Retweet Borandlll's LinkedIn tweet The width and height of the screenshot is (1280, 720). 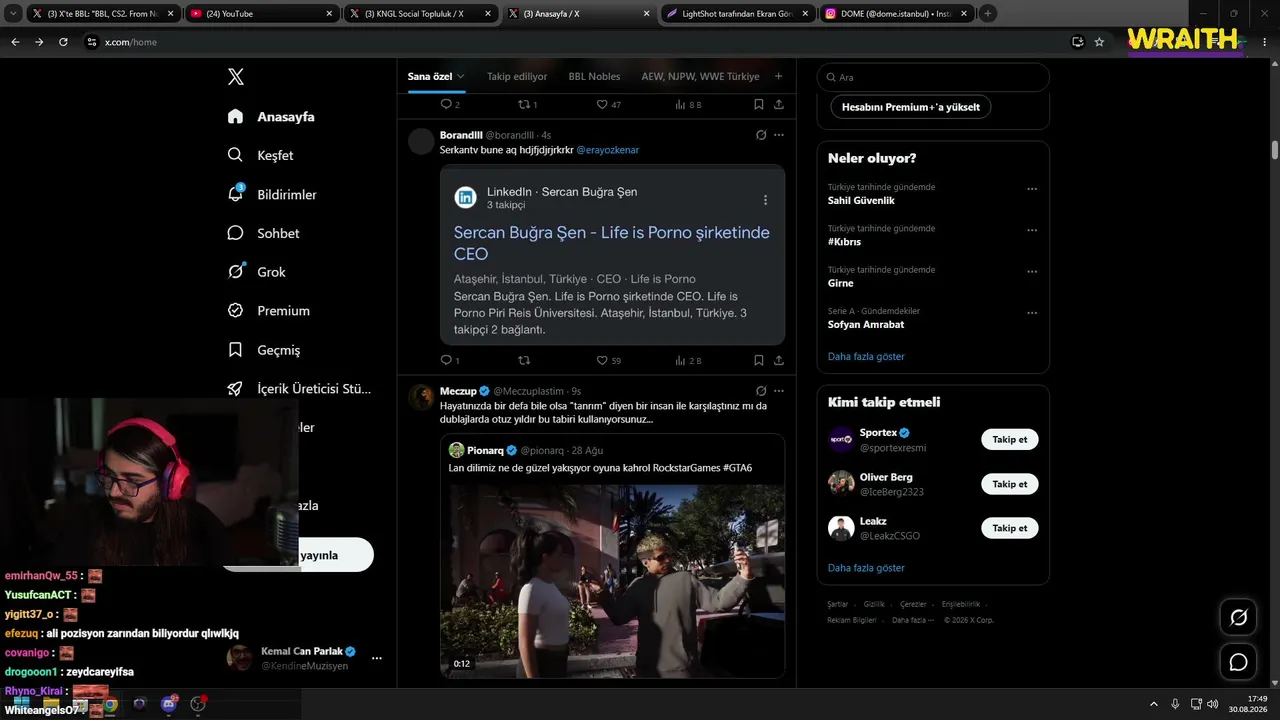coord(523,360)
